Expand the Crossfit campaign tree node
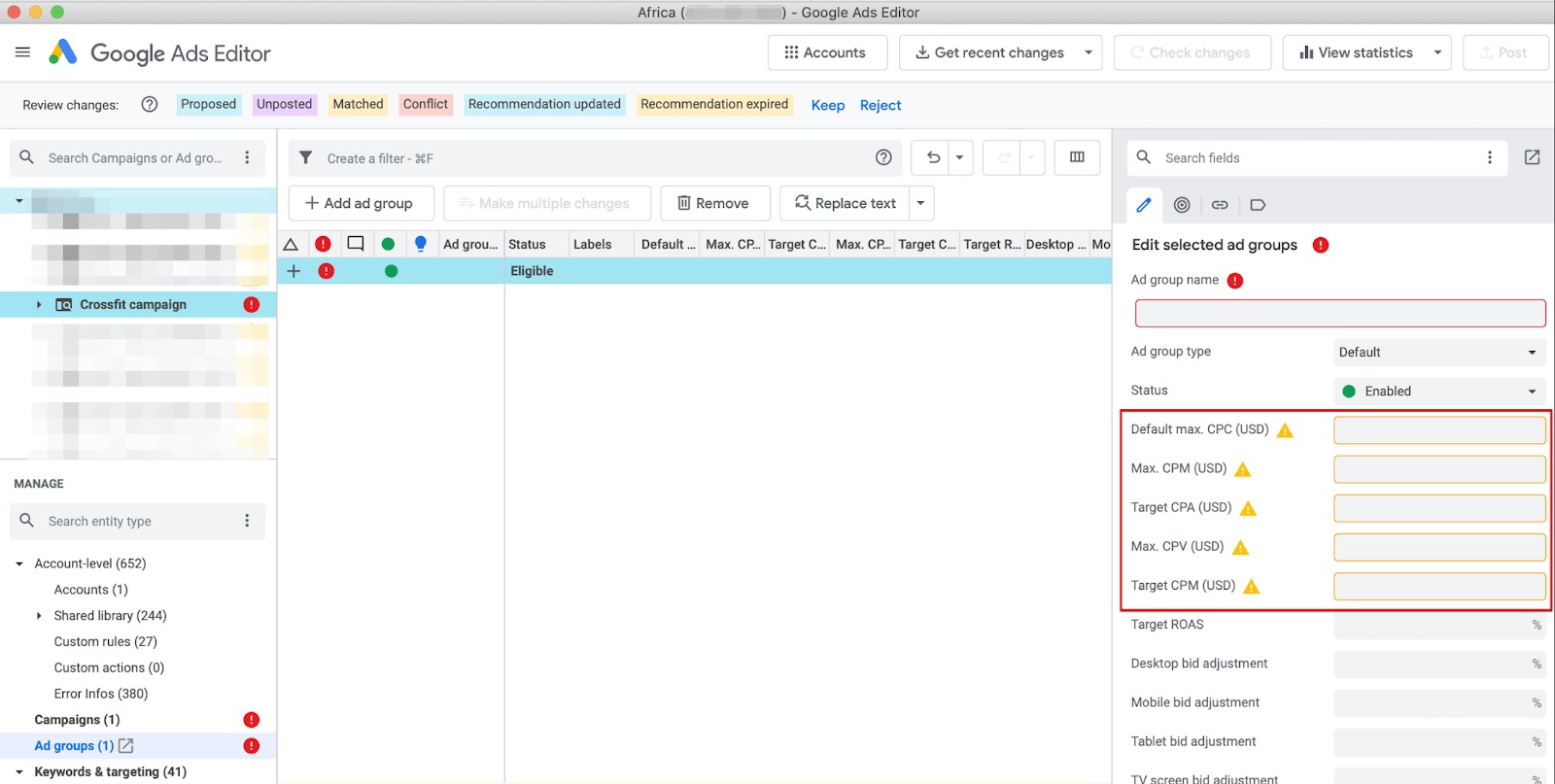This screenshot has width=1555, height=784. [39, 305]
